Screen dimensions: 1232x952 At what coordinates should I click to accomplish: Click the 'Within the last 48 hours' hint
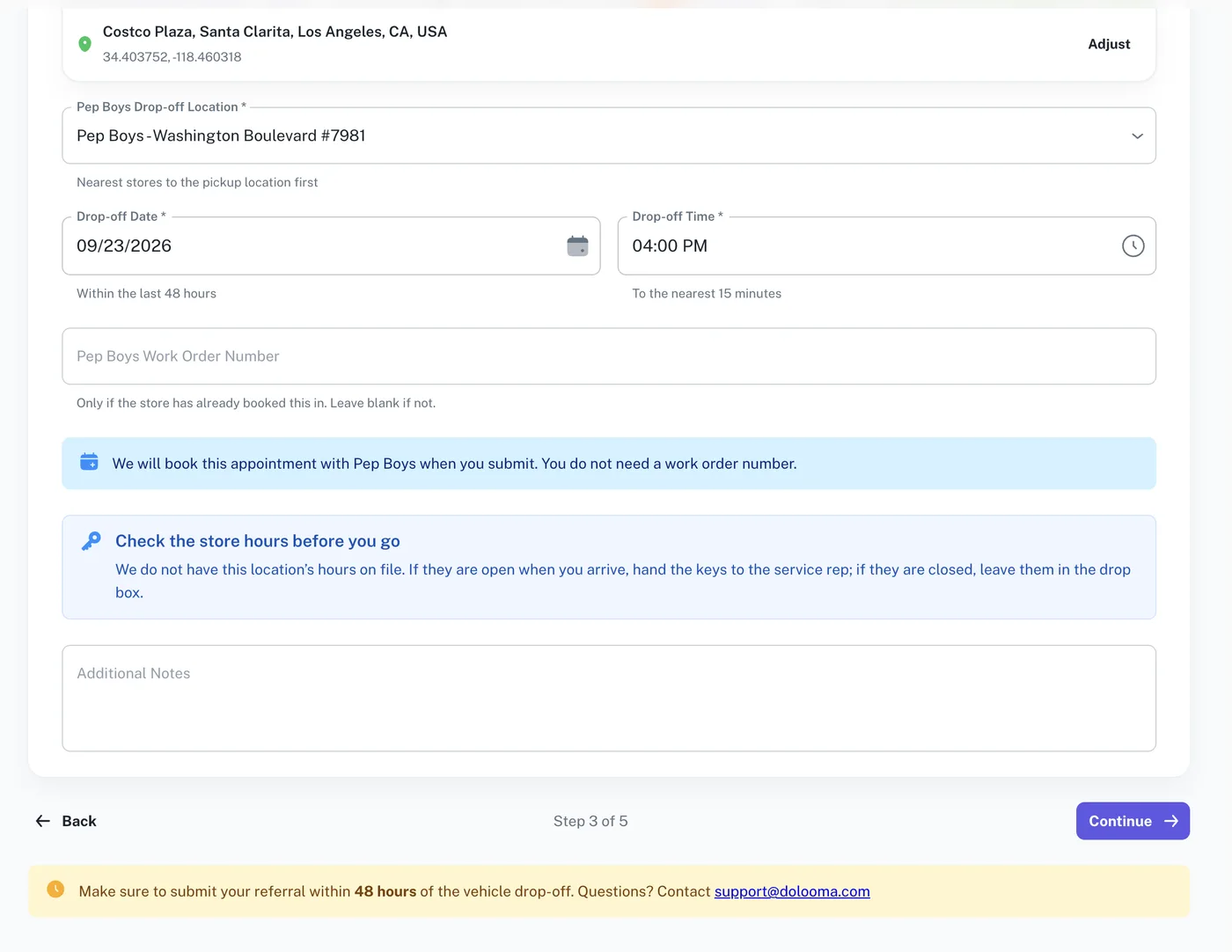tap(146, 294)
